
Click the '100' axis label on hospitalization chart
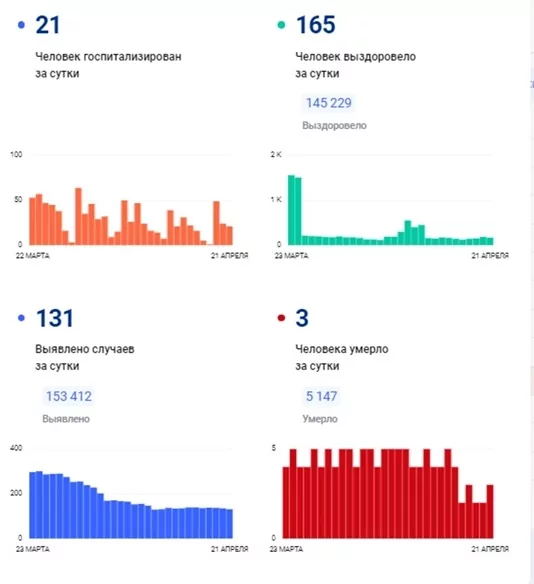16,154
